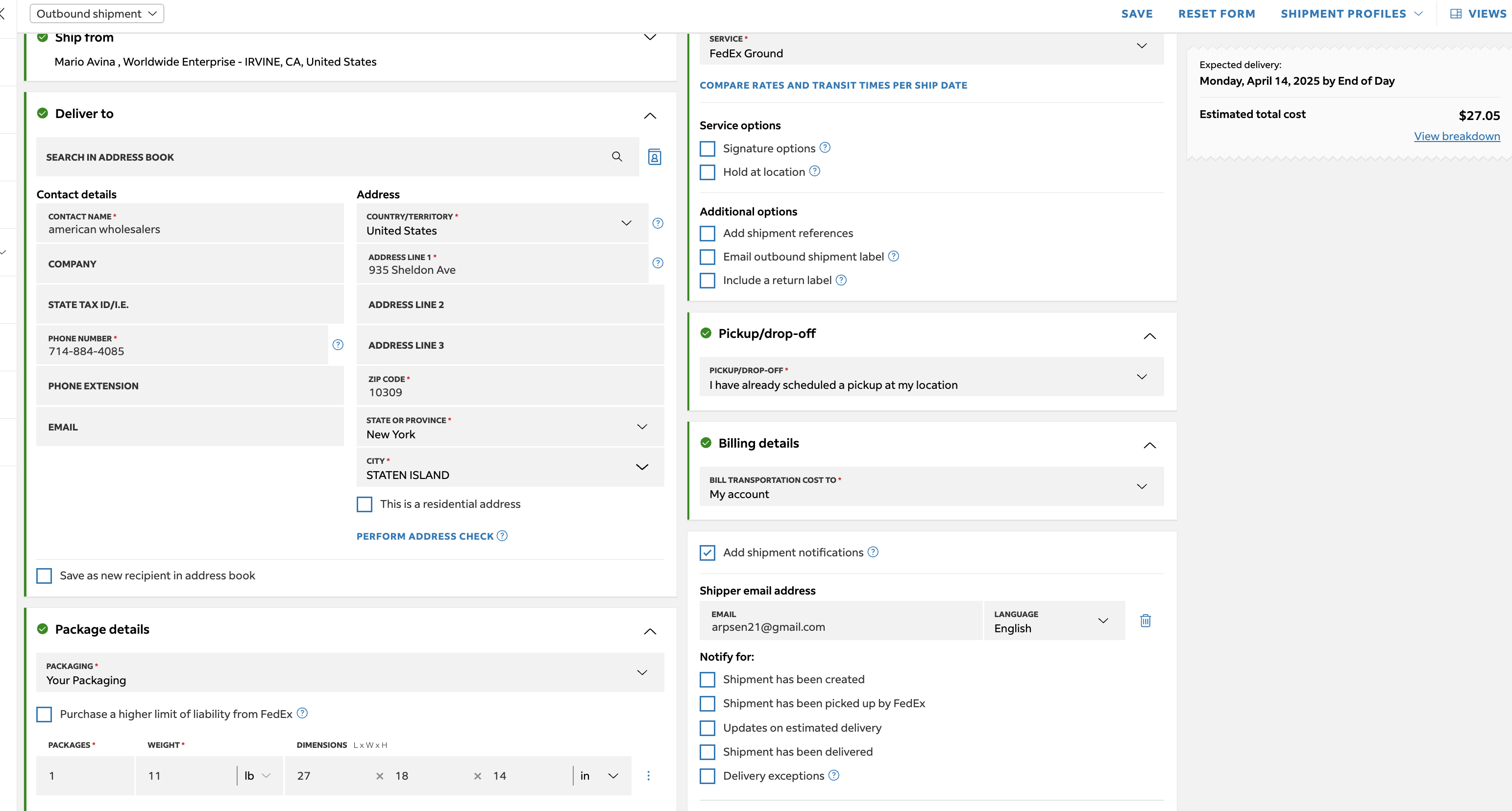Open the City dropdown
The height and width of the screenshot is (811, 1512).
[510, 467]
